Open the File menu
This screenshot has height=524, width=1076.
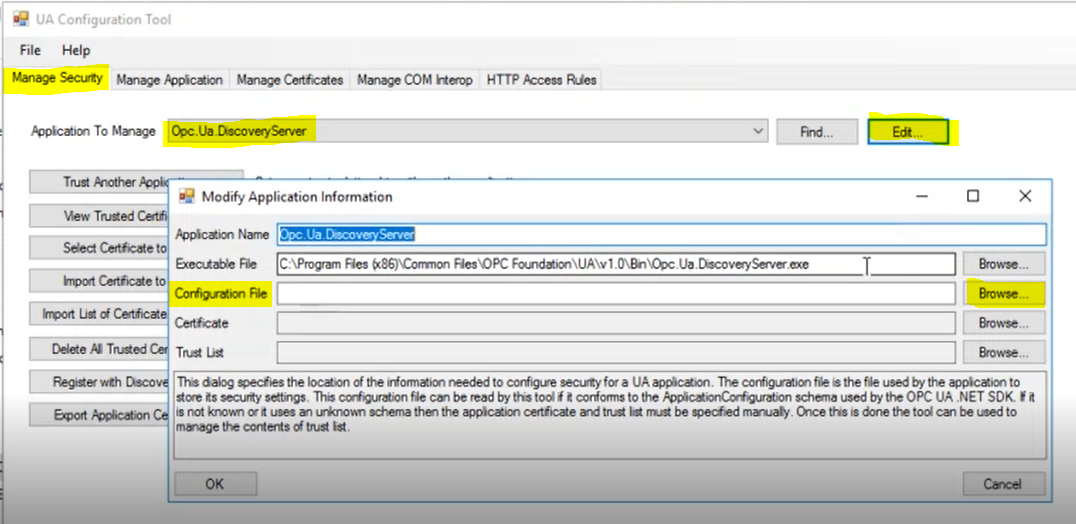[30, 50]
